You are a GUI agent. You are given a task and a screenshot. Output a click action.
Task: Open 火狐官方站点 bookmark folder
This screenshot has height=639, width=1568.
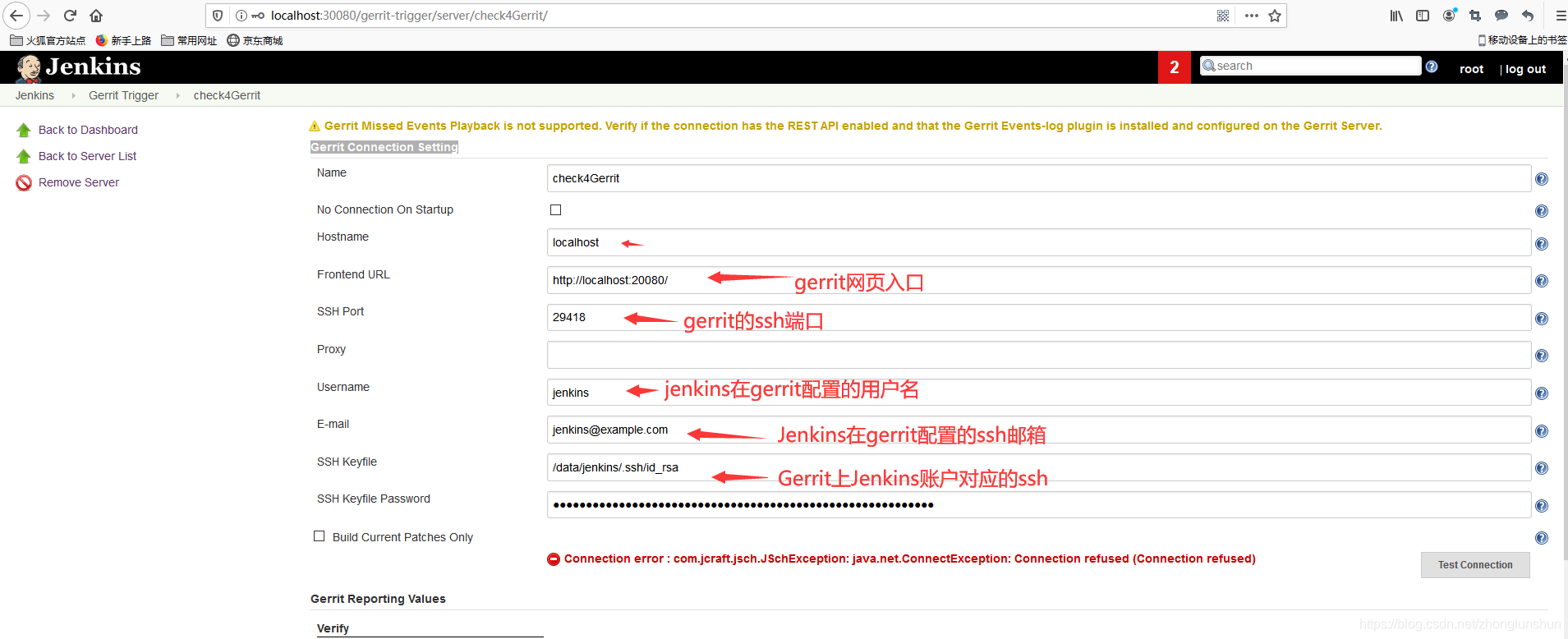[48, 40]
